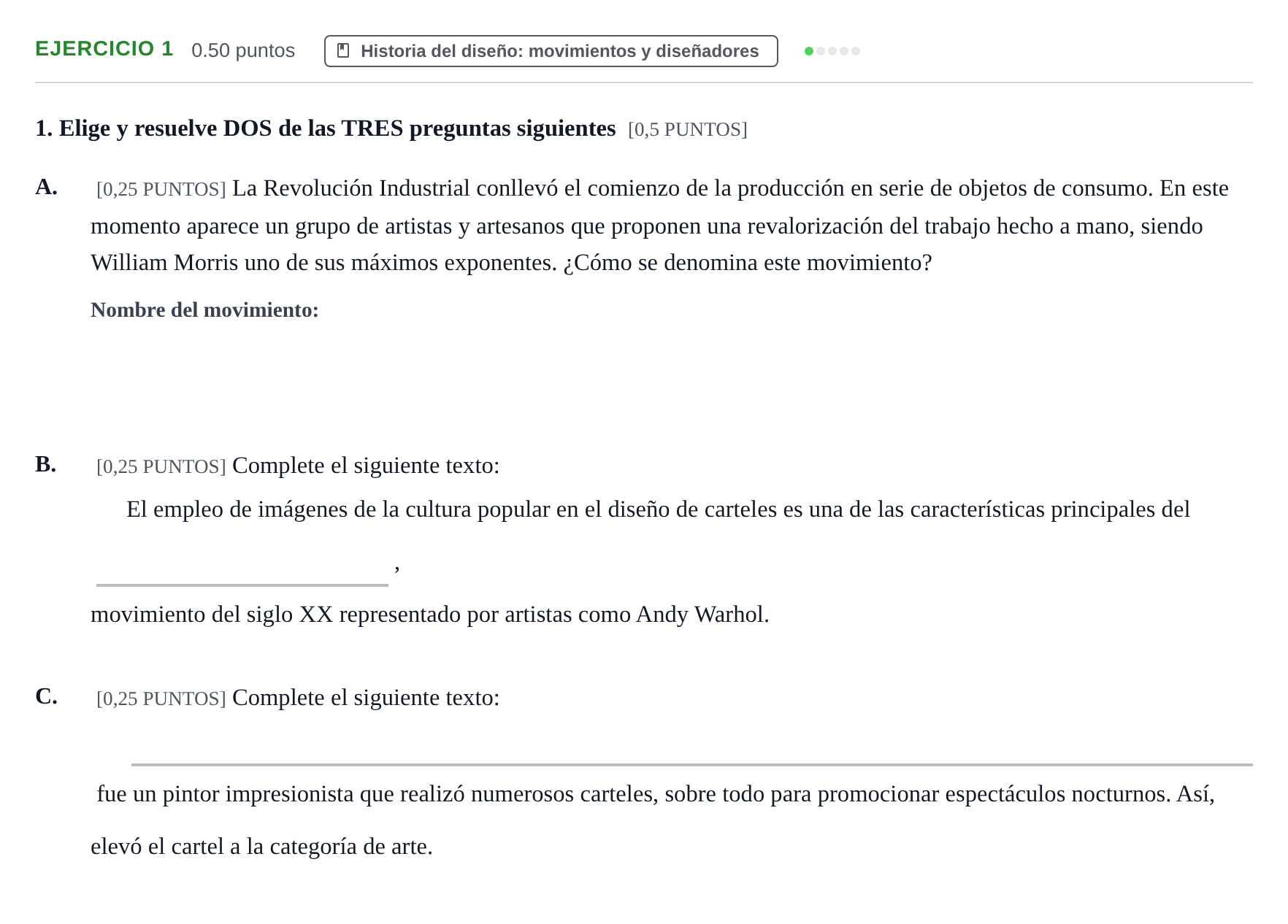
Task: Click the letter 'C.' question marker
Action: [x=47, y=696]
